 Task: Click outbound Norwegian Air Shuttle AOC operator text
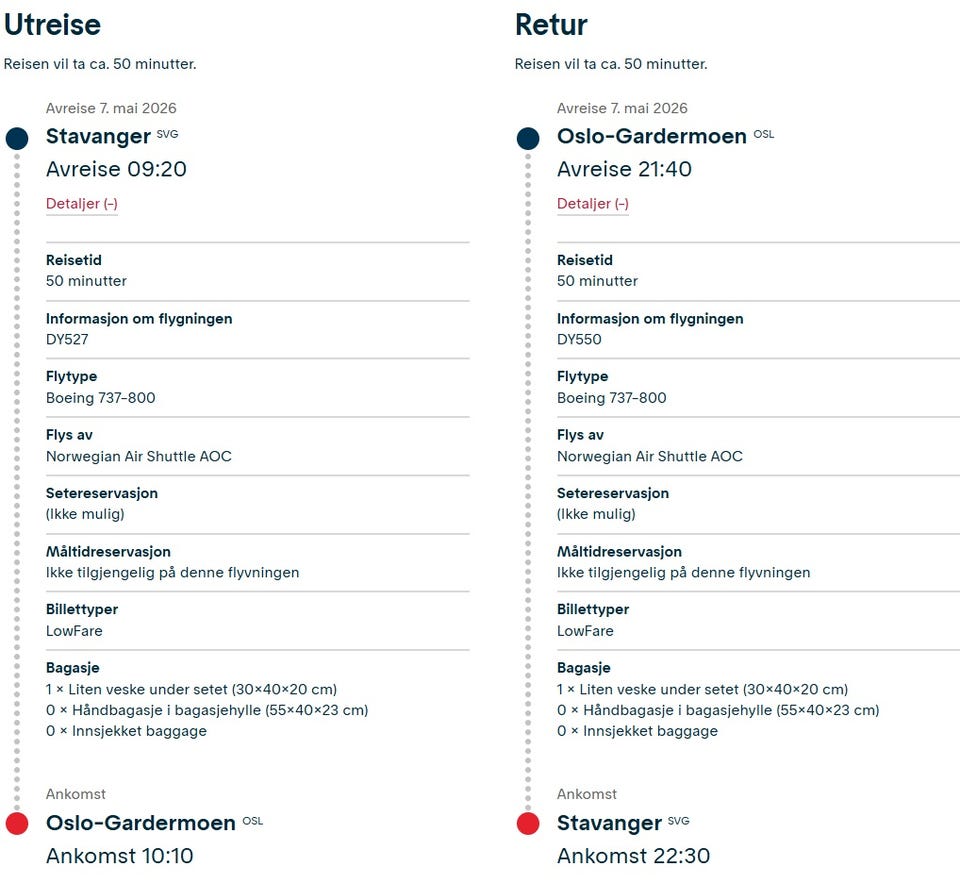coord(139,456)
